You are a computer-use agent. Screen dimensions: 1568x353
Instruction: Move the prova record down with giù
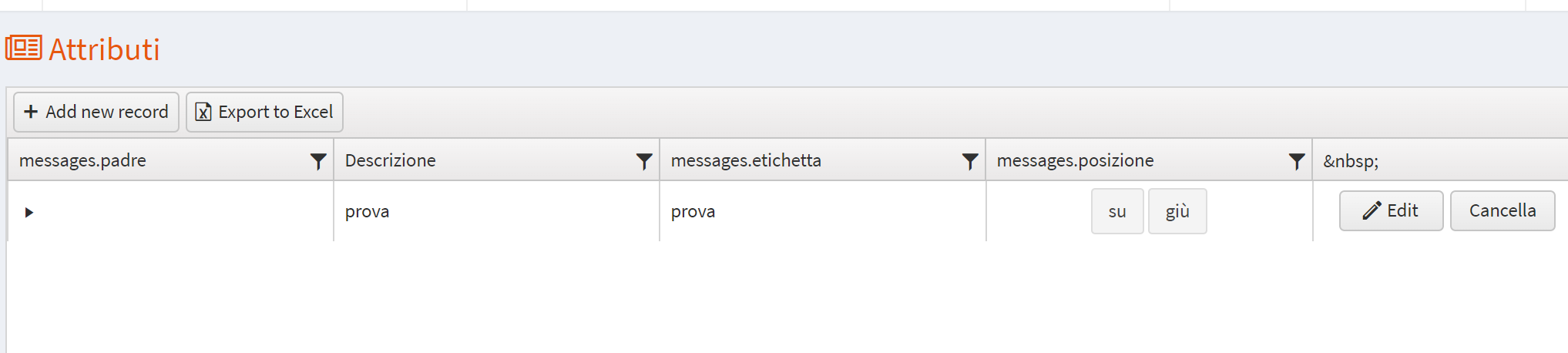[x=1177, y=211]
